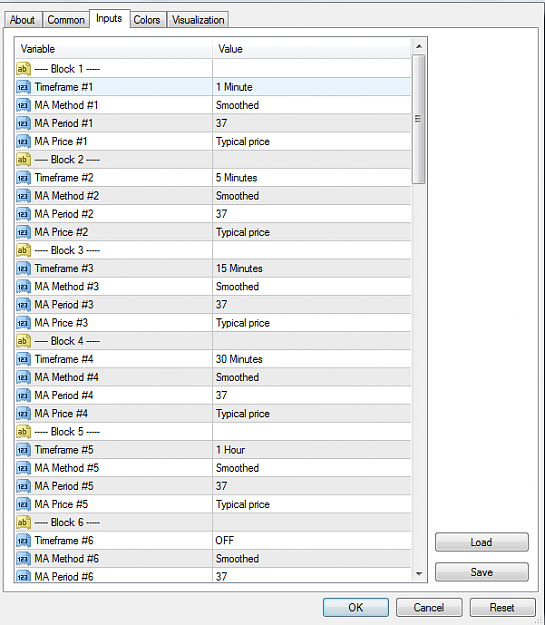Confirm settings with the OK button

(356, 607)
